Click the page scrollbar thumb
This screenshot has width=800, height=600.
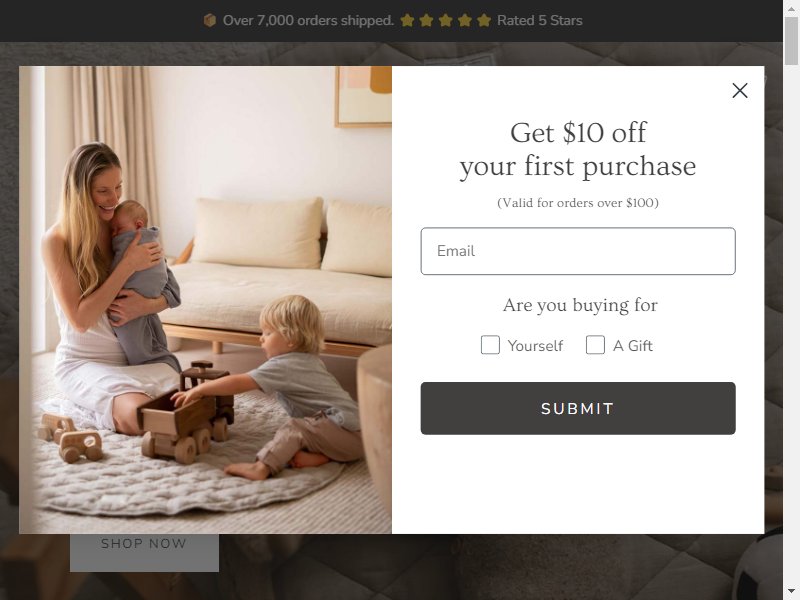[791, 41]
